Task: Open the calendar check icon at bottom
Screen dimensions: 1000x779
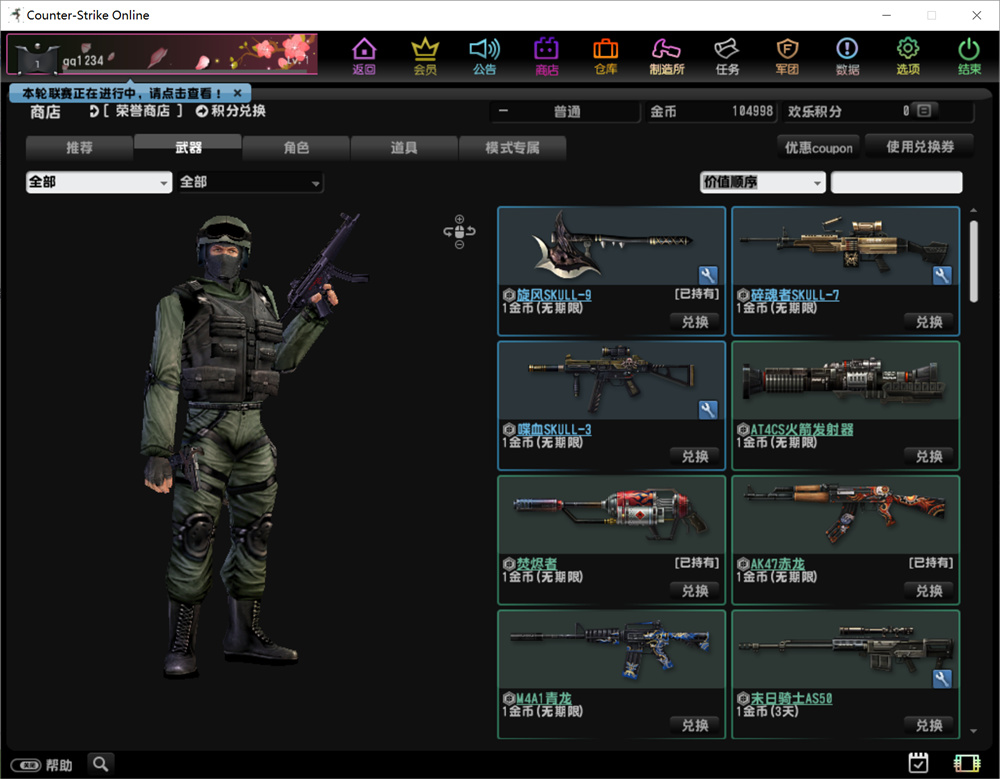Action: click(x=918, y=763)
